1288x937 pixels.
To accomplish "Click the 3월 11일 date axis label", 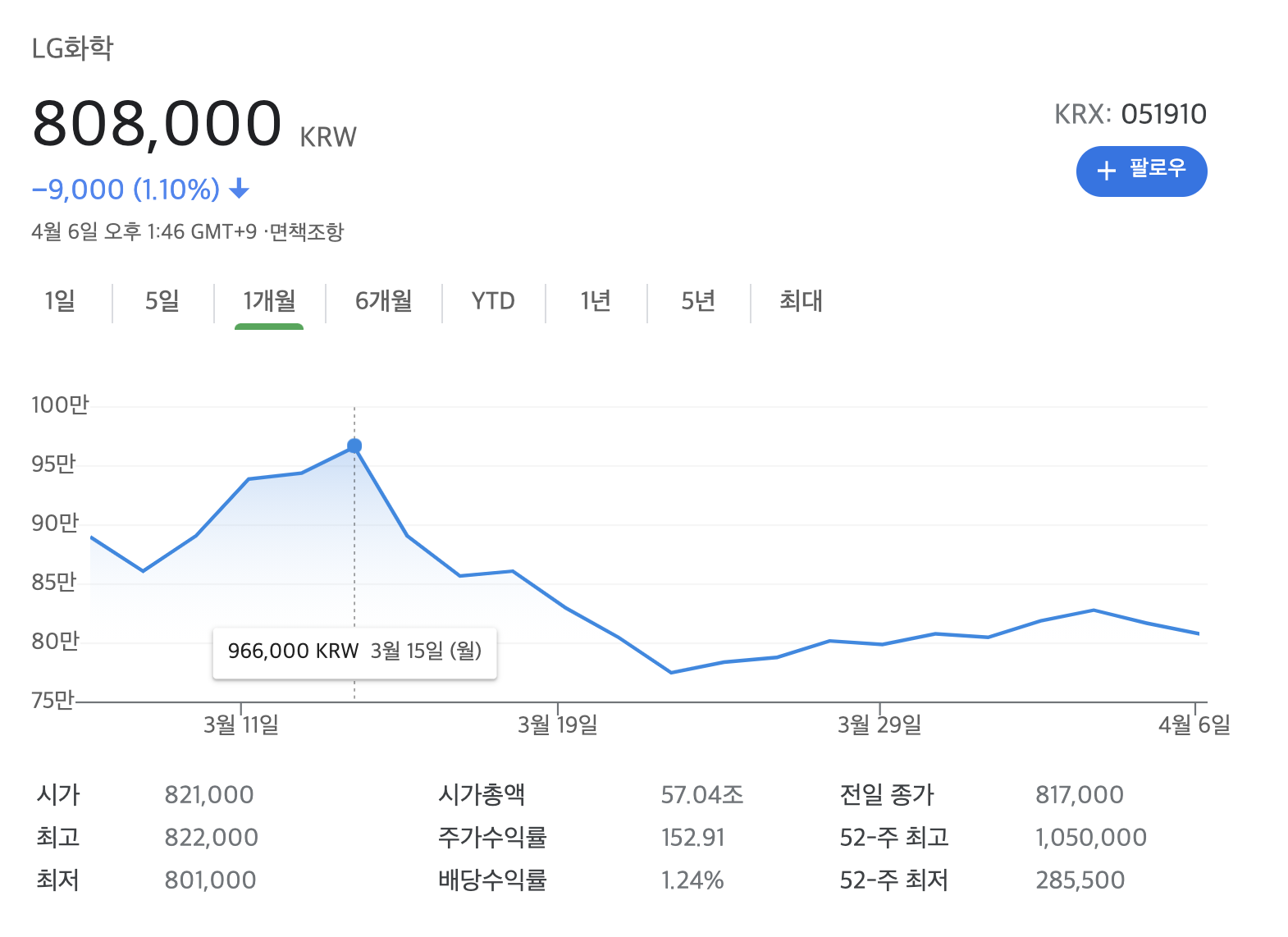I will (x=241, y=724).
